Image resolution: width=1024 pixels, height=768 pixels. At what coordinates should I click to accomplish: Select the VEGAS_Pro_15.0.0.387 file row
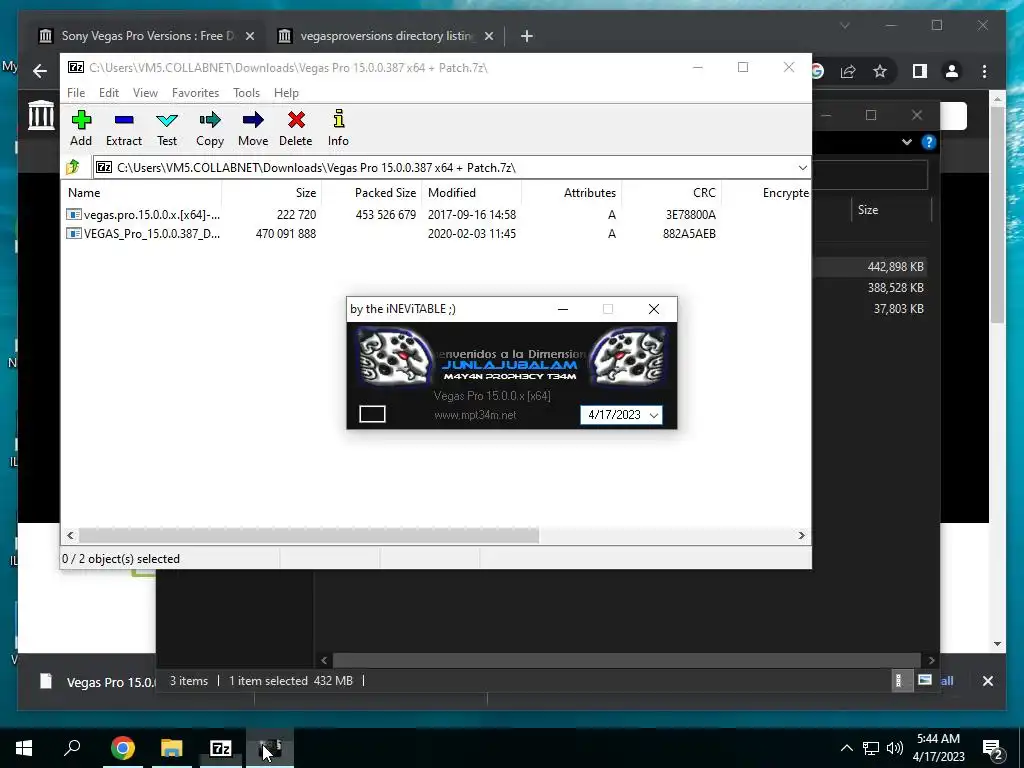[436, 234]
